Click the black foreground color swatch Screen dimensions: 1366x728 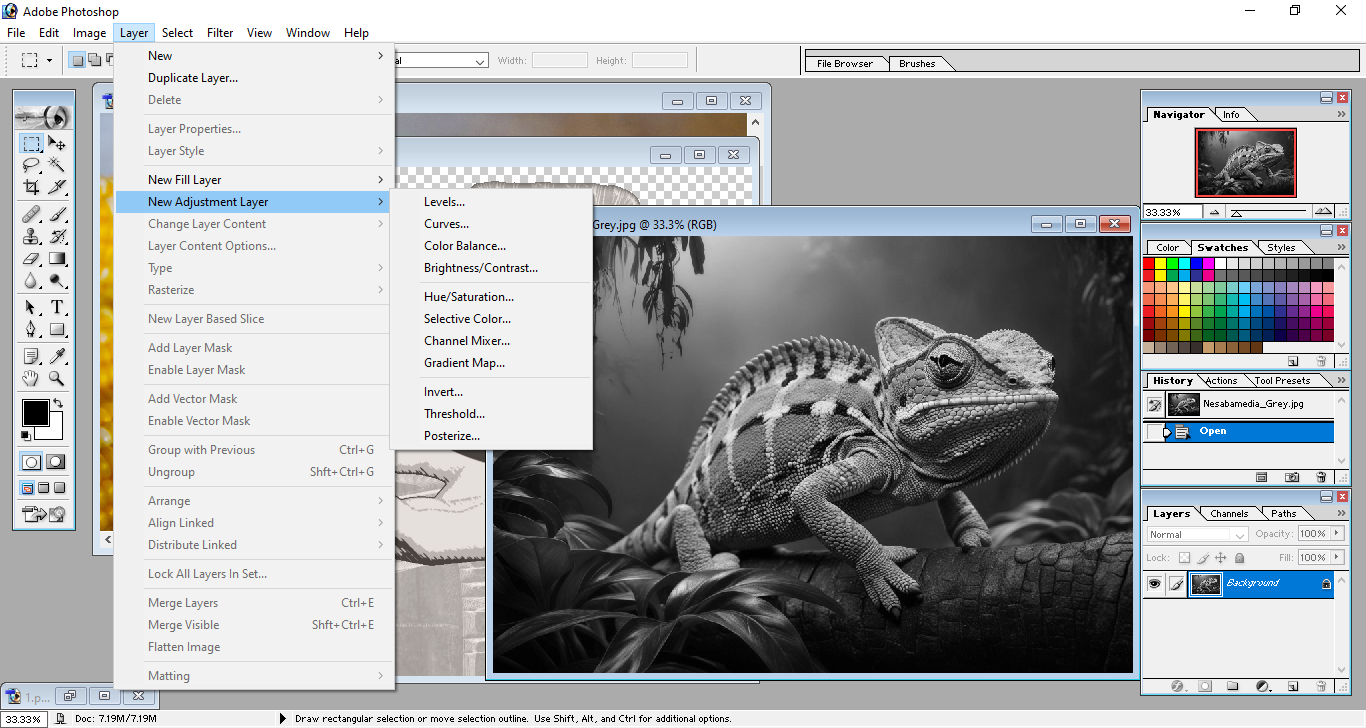tap(35, 412)
